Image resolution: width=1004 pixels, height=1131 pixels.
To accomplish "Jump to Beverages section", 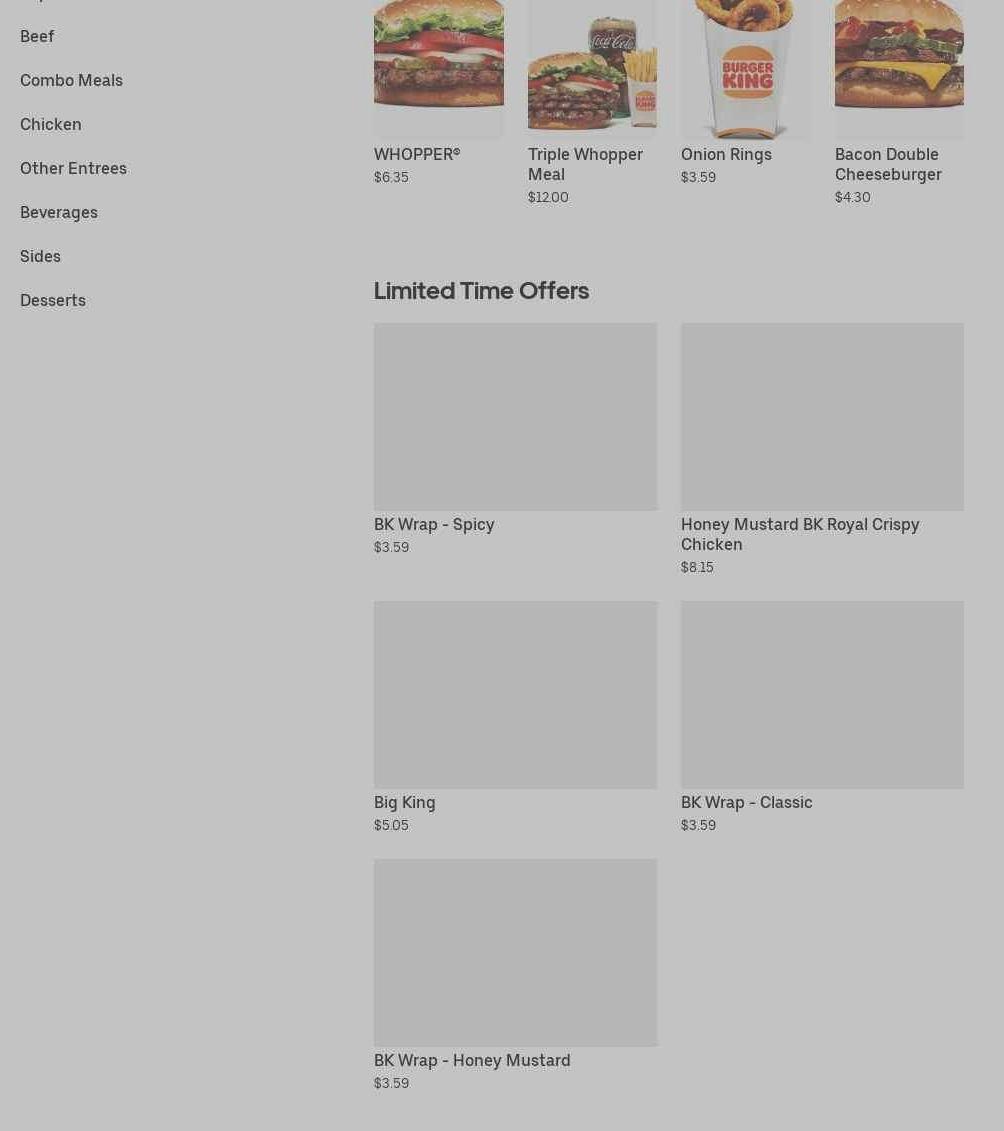I will coord(58,213).
